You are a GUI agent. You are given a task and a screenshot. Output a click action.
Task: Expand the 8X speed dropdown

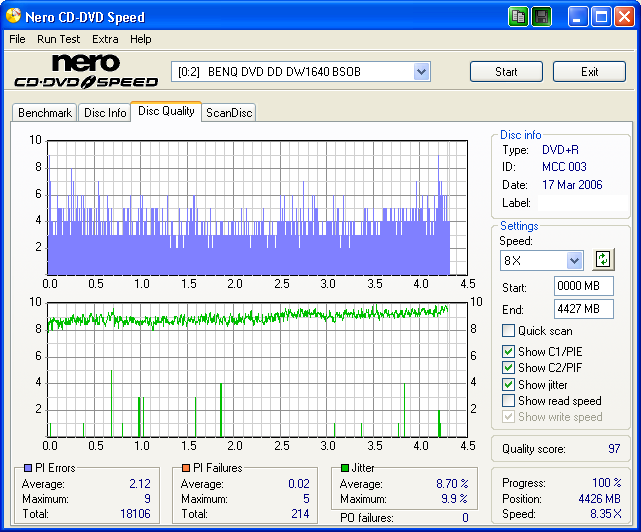(x=574, y=260)
